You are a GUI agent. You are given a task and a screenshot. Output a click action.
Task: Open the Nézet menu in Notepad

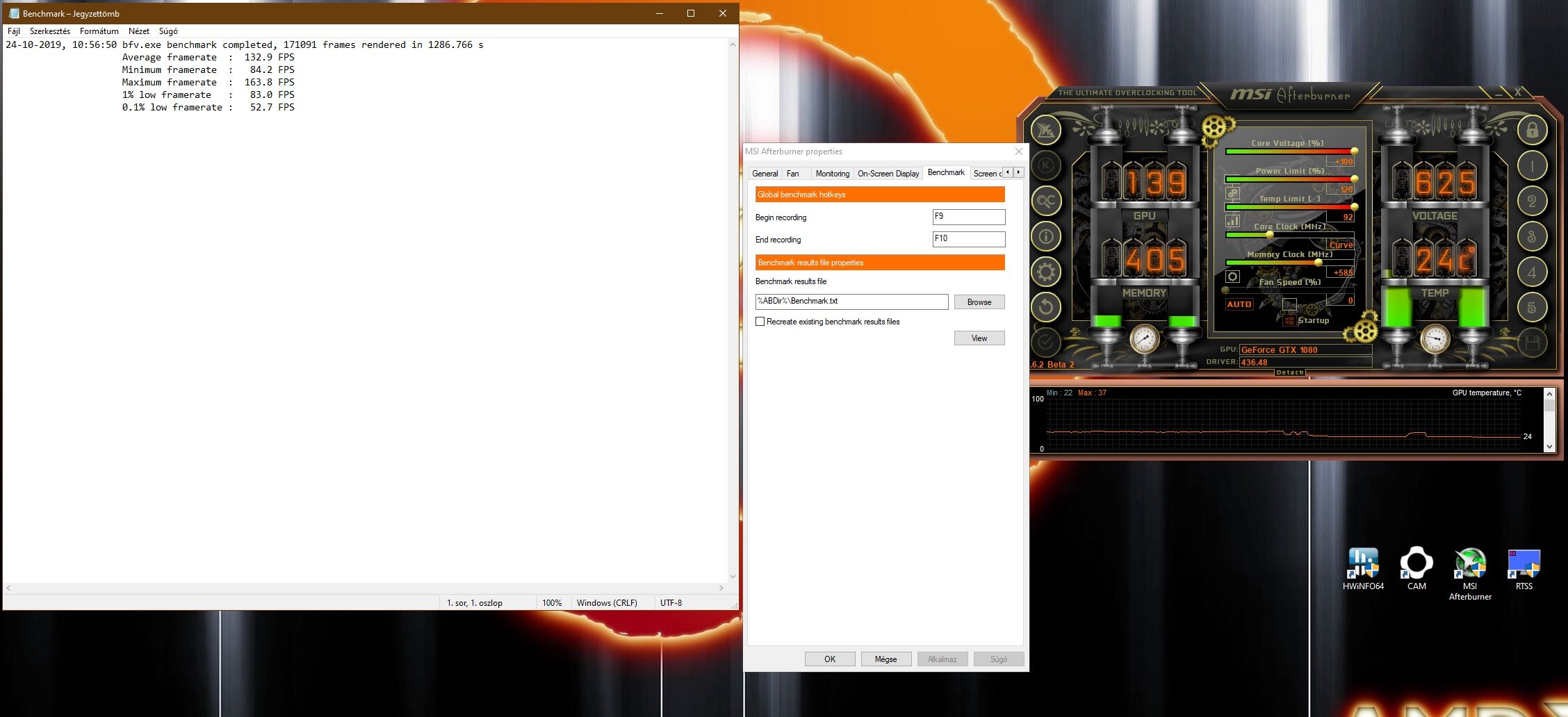139,31
